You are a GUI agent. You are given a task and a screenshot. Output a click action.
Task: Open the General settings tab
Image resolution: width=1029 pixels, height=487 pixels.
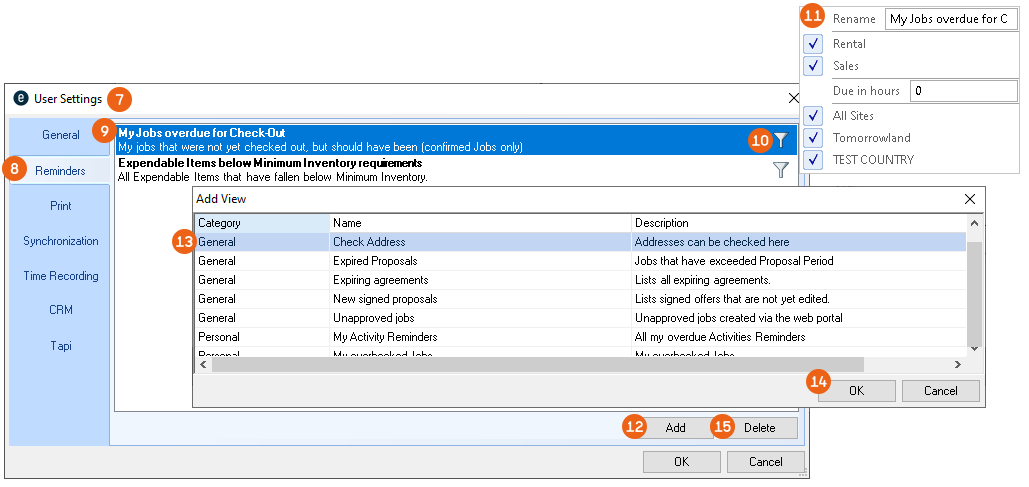pos(61,135)
